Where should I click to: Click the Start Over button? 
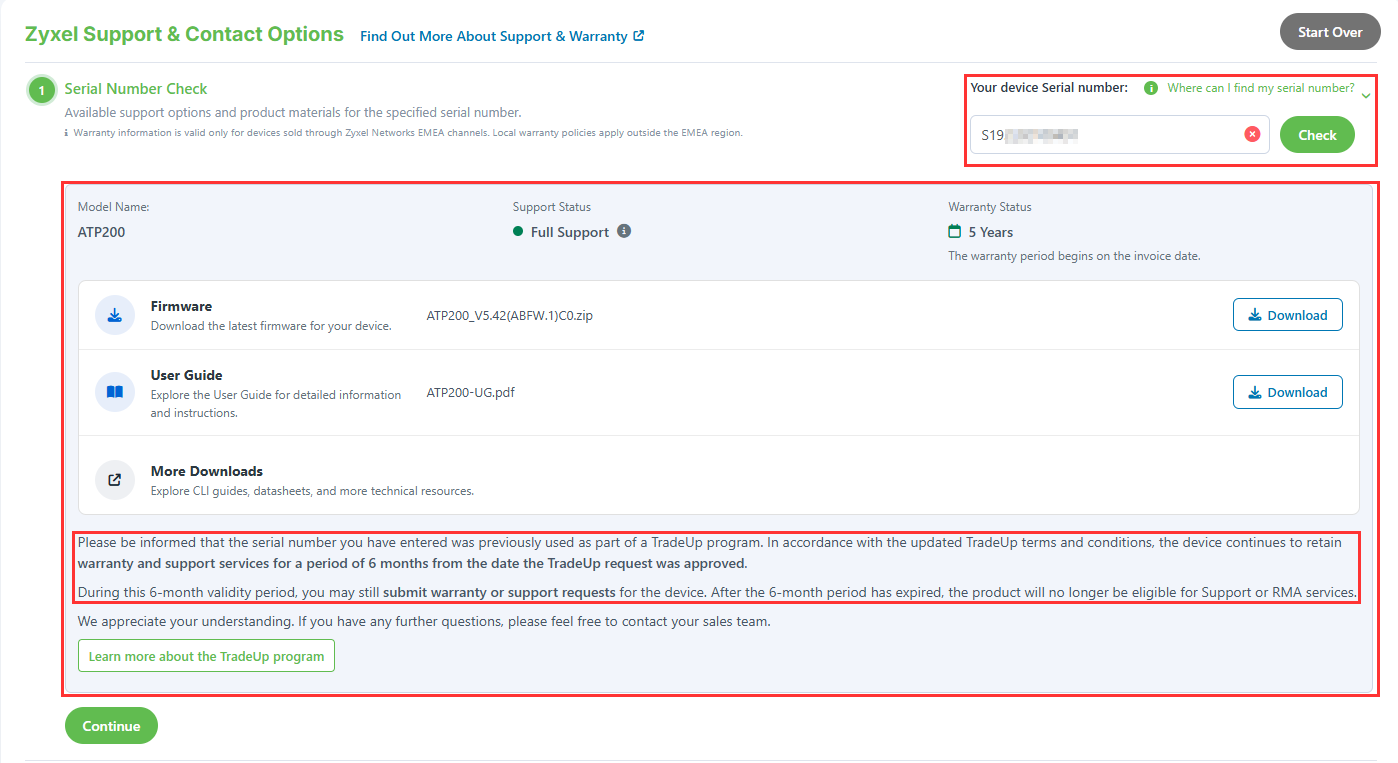(1330, 32)
